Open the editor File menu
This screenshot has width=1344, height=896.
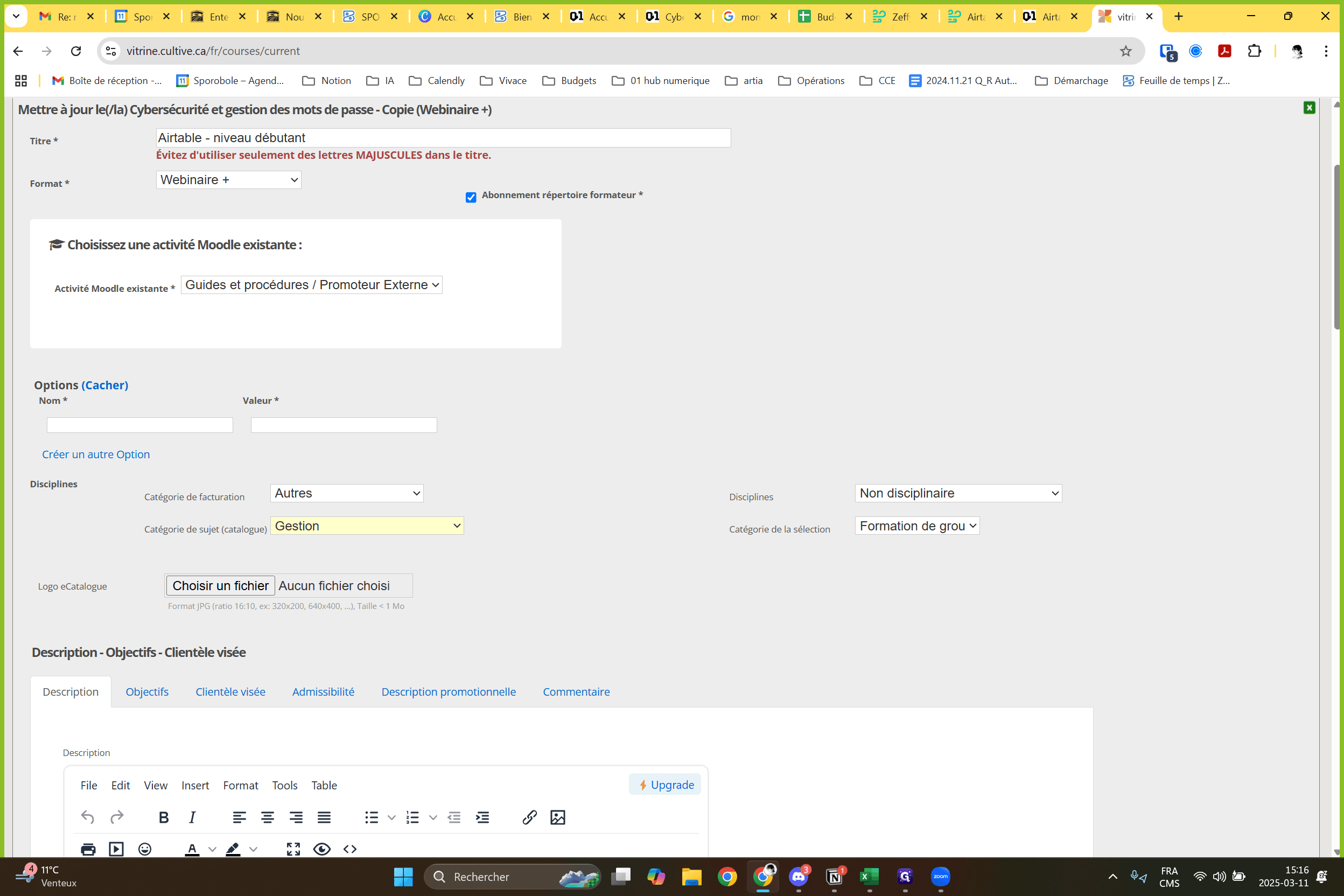(88, 785)
